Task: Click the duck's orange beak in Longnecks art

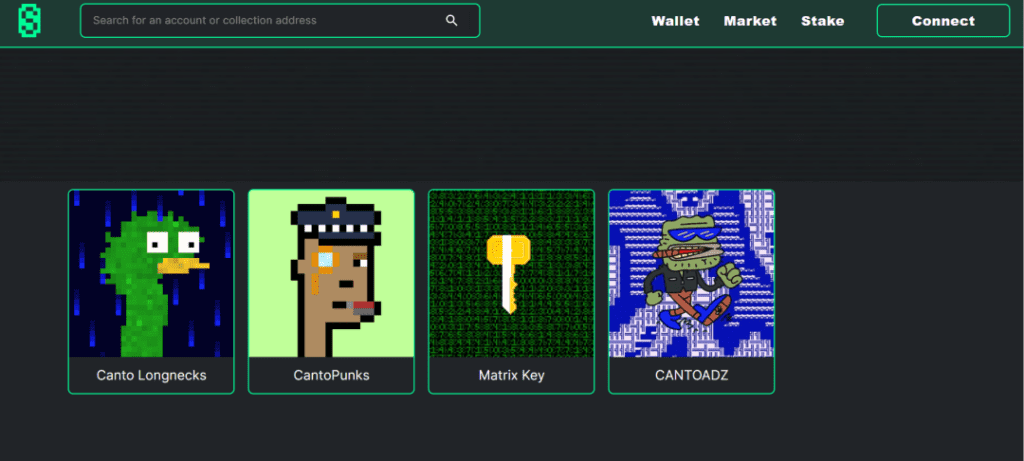Action: tap(182, 265)
